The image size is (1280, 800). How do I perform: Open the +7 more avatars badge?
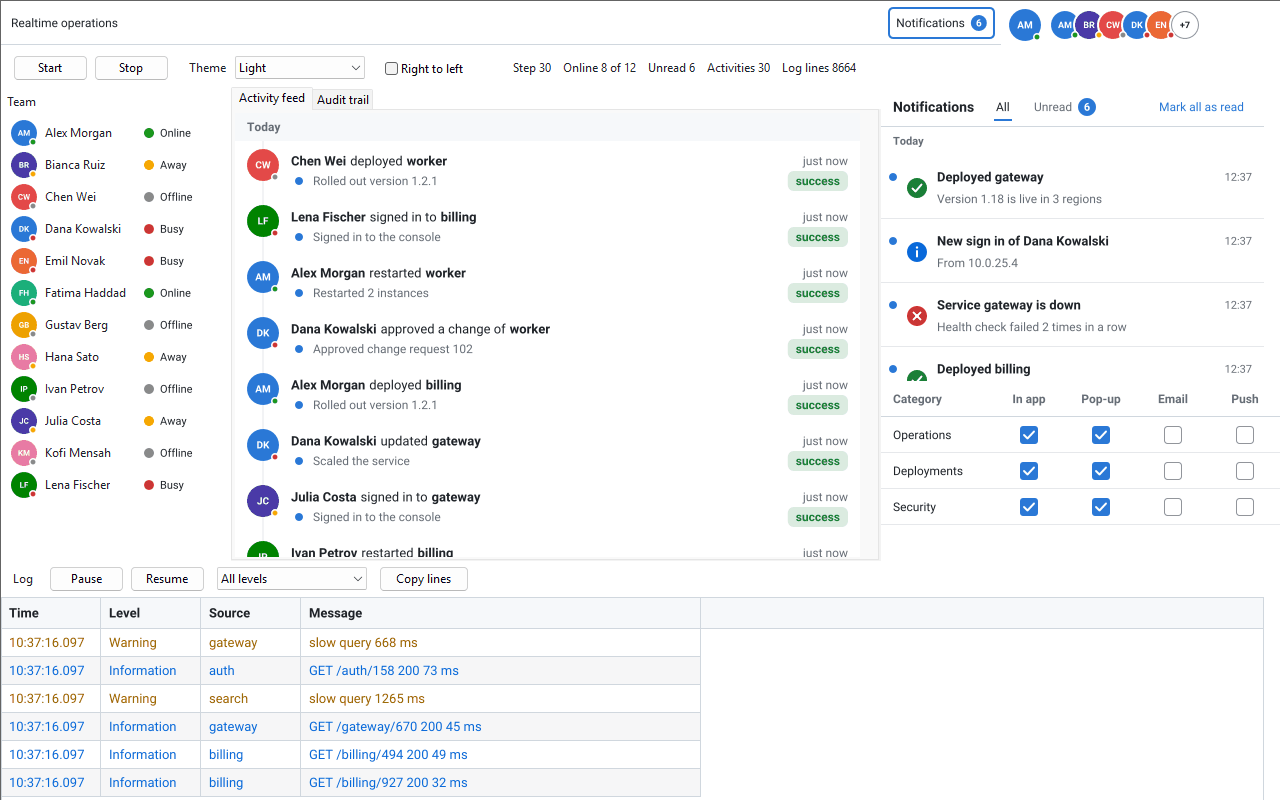tap(1185, 25)
